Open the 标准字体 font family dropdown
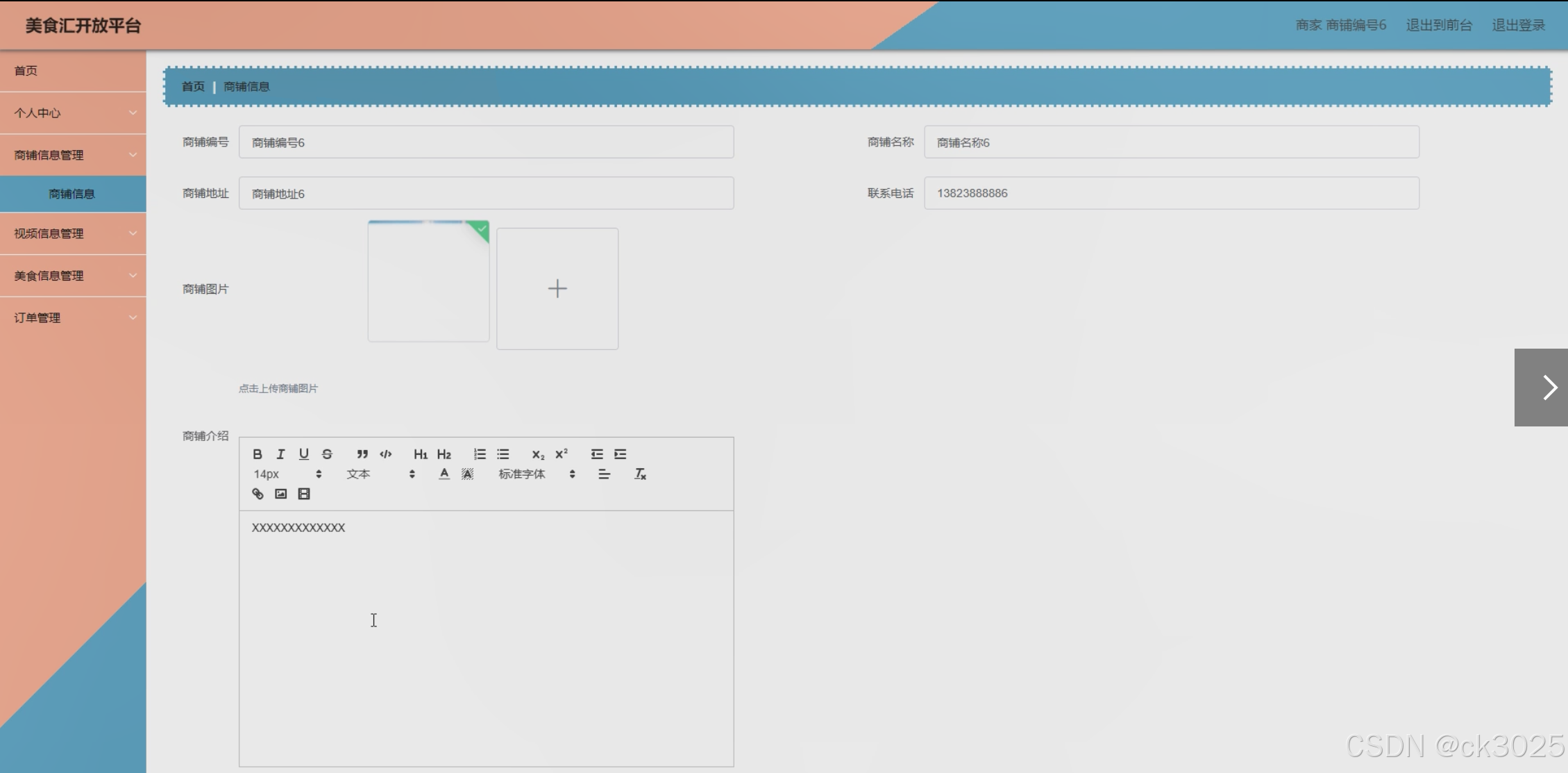1568x773 pixels. [537, 474]
